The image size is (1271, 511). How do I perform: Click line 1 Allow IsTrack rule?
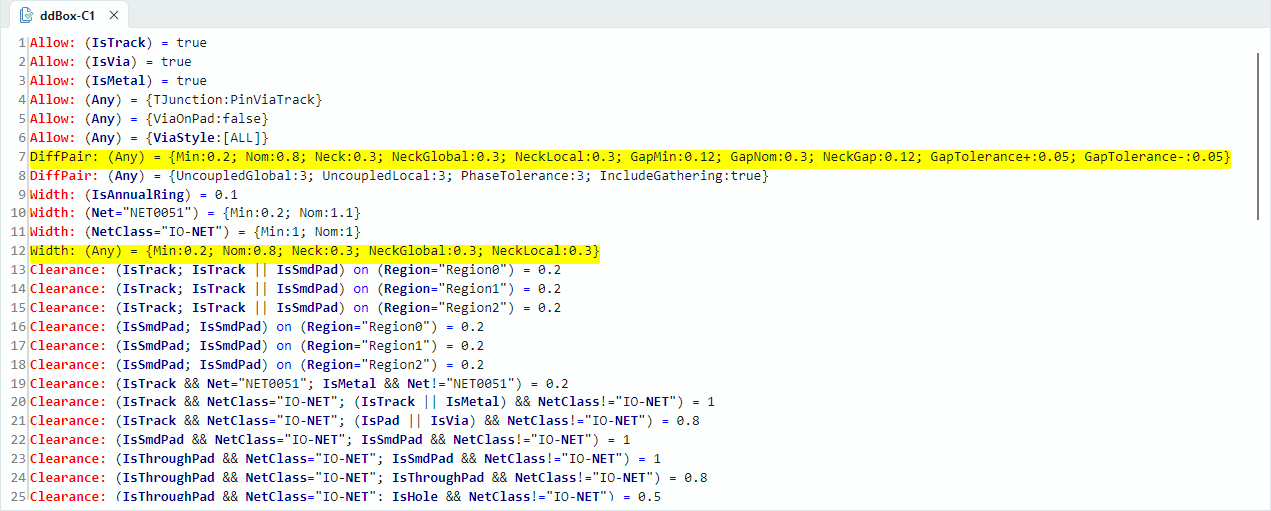coord(118,43)
